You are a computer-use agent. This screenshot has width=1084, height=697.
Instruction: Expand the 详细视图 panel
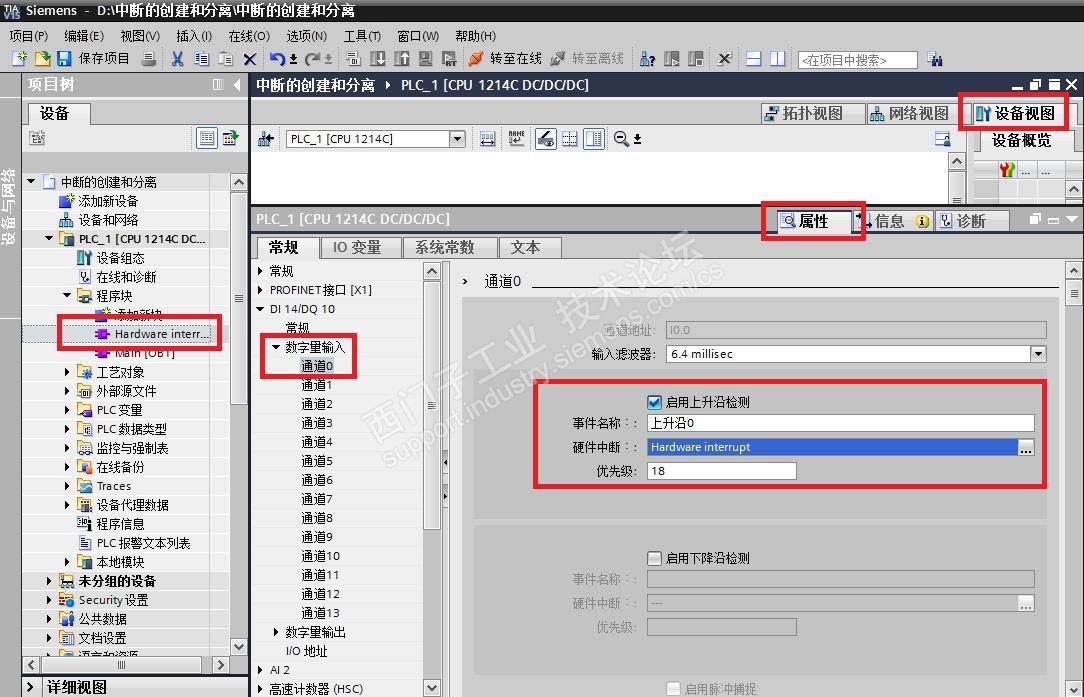30,687
